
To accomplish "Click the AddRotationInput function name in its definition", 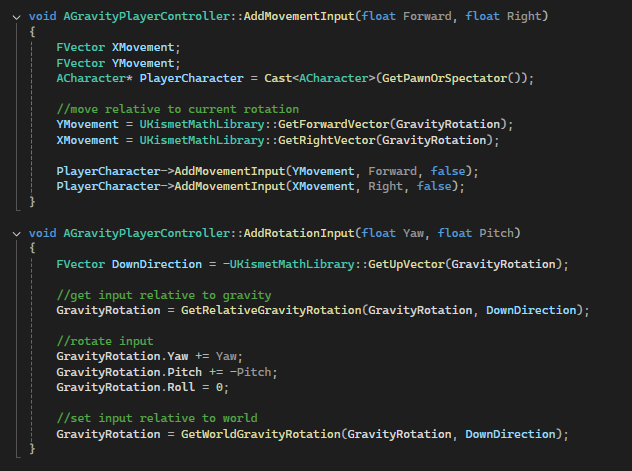I will 299,233.
